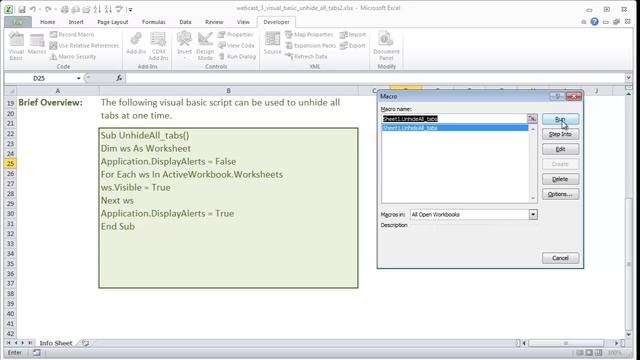Switch to the Insert ribbon tab
Viewport: 640px width, 360px height.
click(76, 22)
